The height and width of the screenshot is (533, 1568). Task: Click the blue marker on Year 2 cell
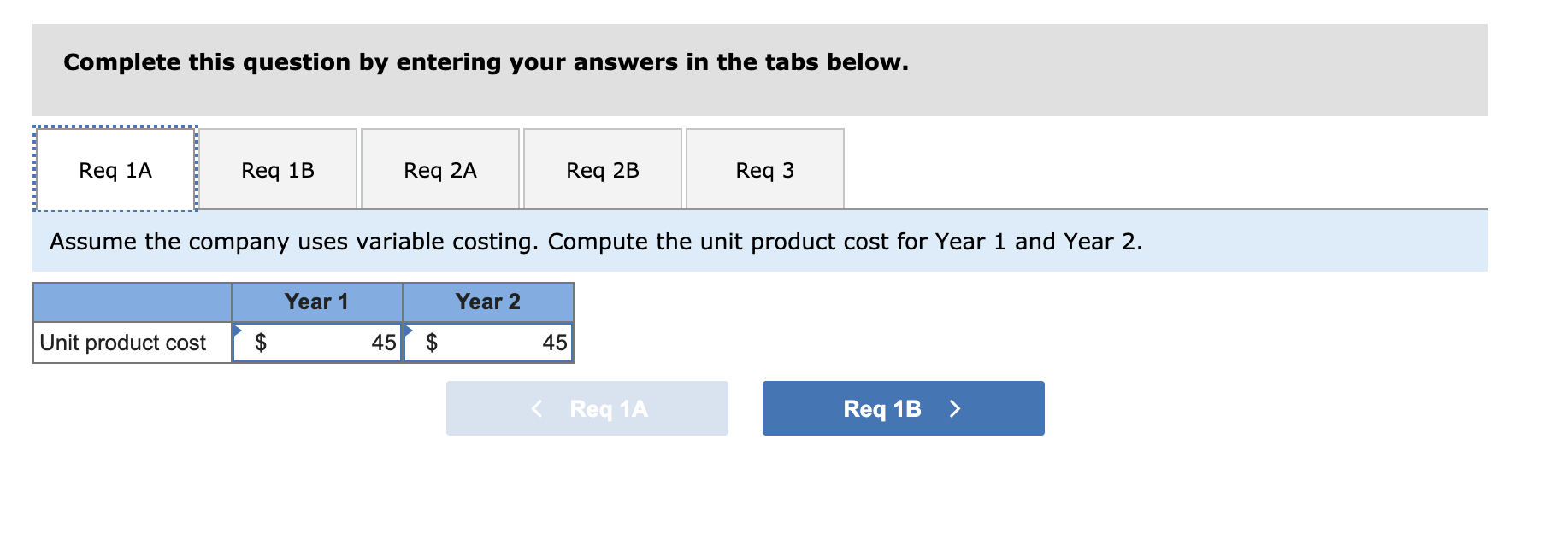tap(410, 329)
